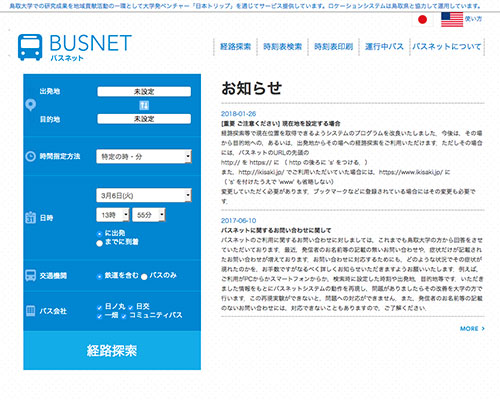The height and width of the screenshot is (400, 500).
Task: Open the 時間指定方法 dropdown
Action: coord(144,156)
